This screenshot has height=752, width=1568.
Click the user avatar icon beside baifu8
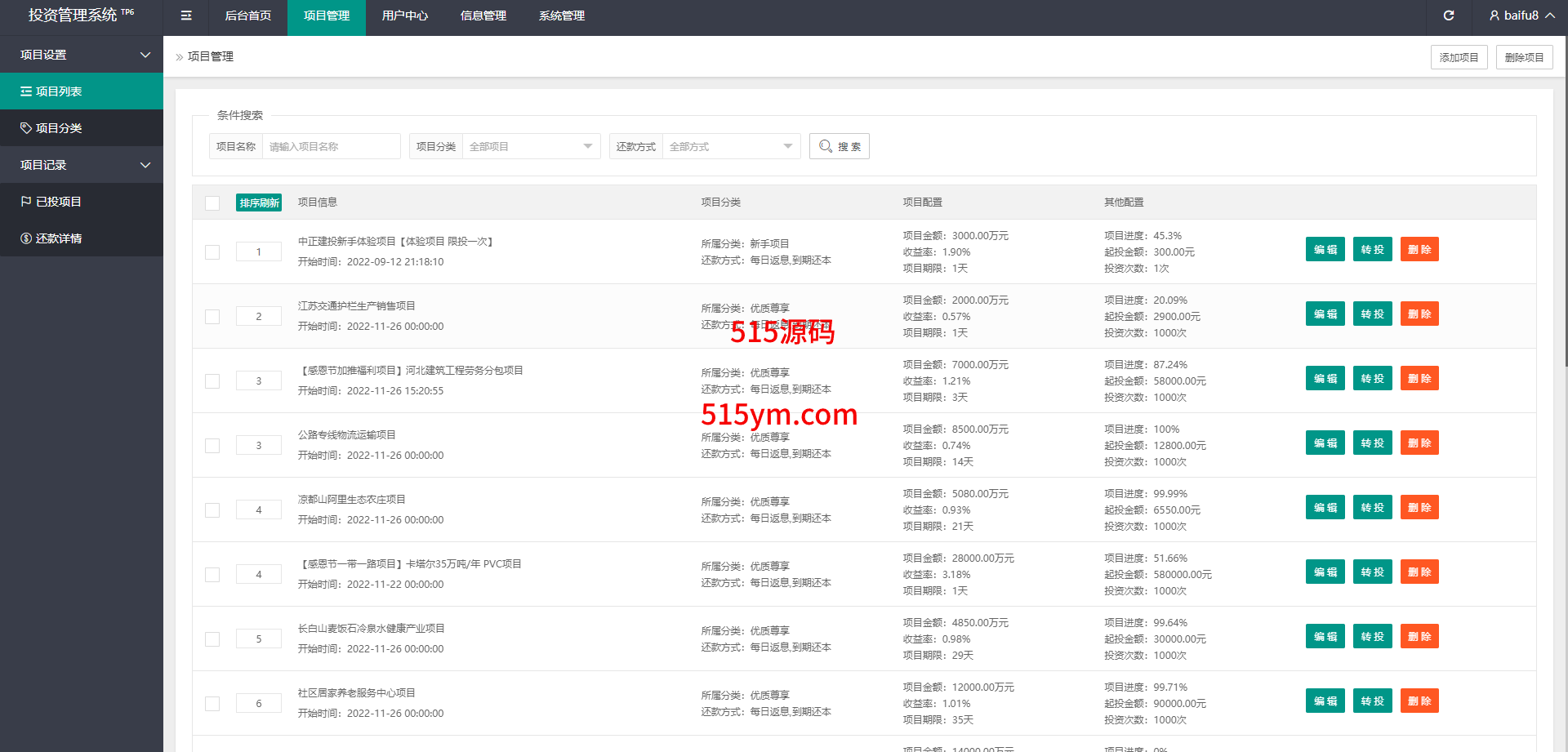pyautogui.click(x=1494, y=16)
